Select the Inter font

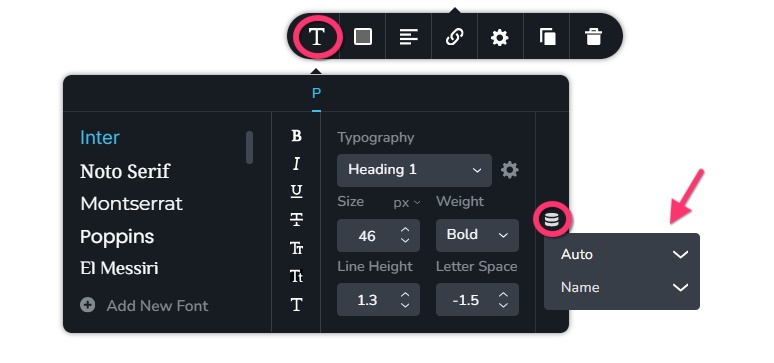point(100,138)
